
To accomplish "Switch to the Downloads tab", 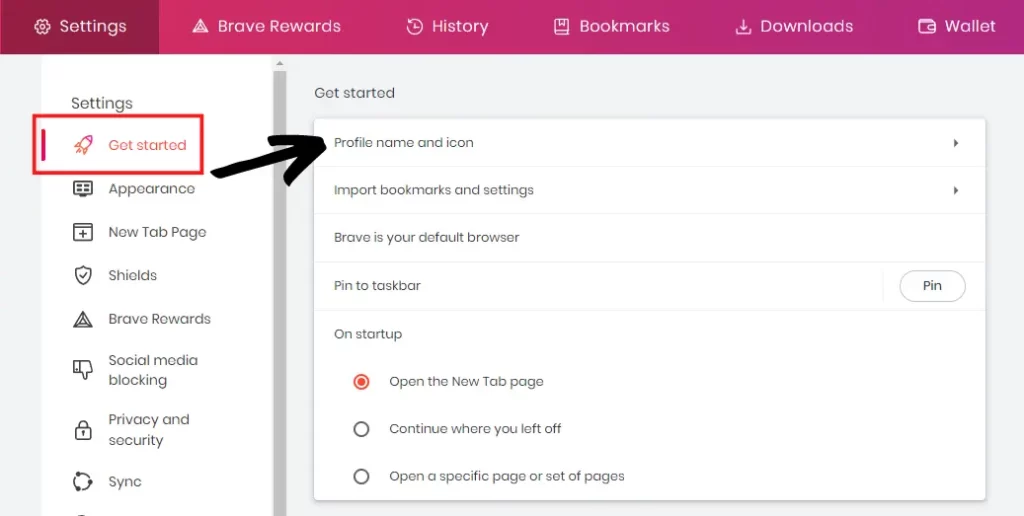I will [x=794, y=27].
